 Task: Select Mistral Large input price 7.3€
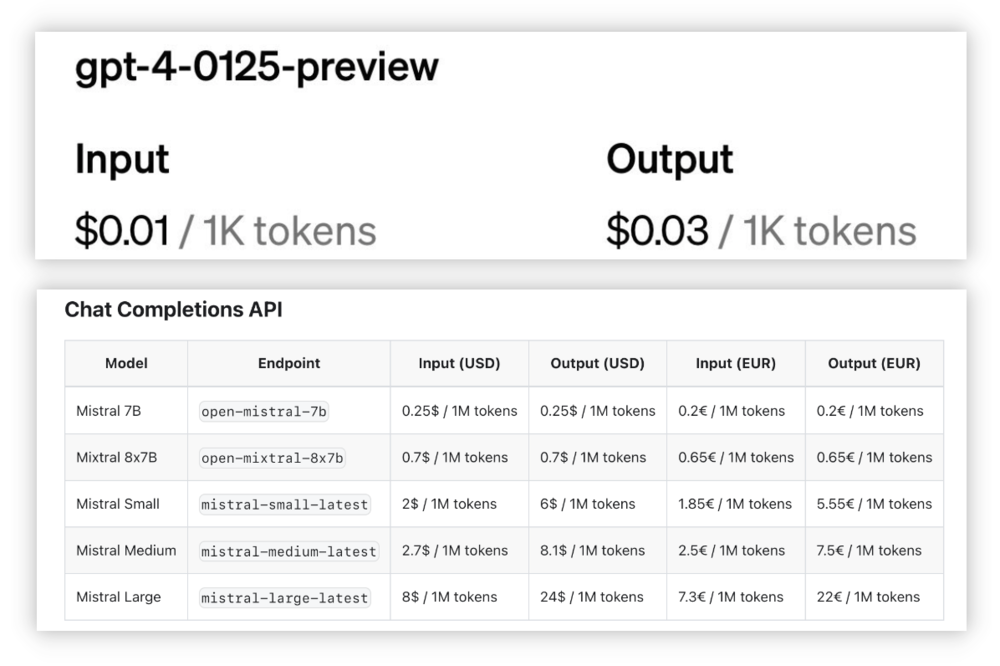(731, 597)
